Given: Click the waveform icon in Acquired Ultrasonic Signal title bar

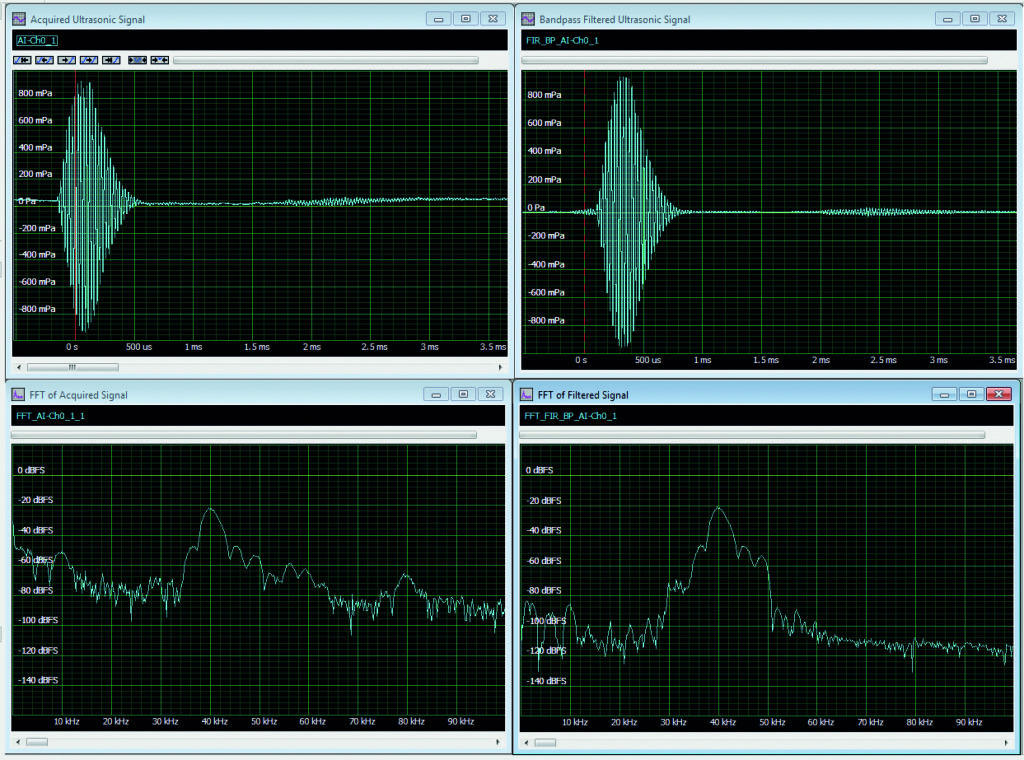Looking at the screenshot, I should pyautogui.click(x=17, y=18).
